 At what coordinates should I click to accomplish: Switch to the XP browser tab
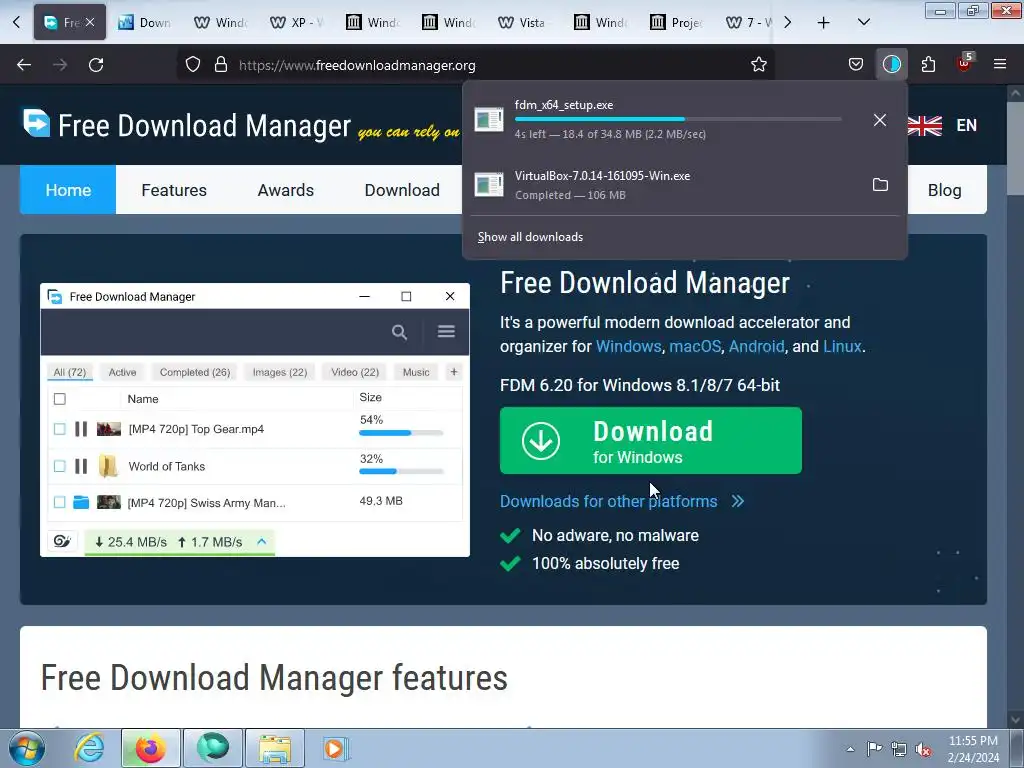click(x=296, y=23)
